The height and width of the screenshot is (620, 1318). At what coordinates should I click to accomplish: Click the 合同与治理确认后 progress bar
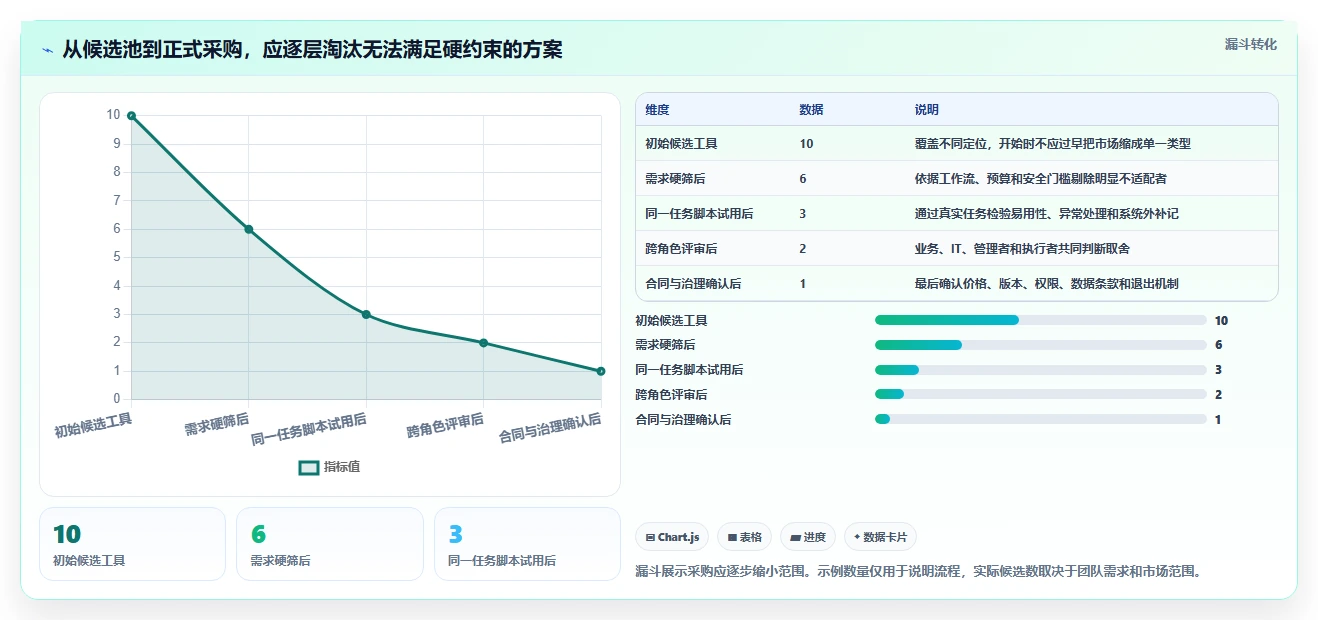point(1040,420)
